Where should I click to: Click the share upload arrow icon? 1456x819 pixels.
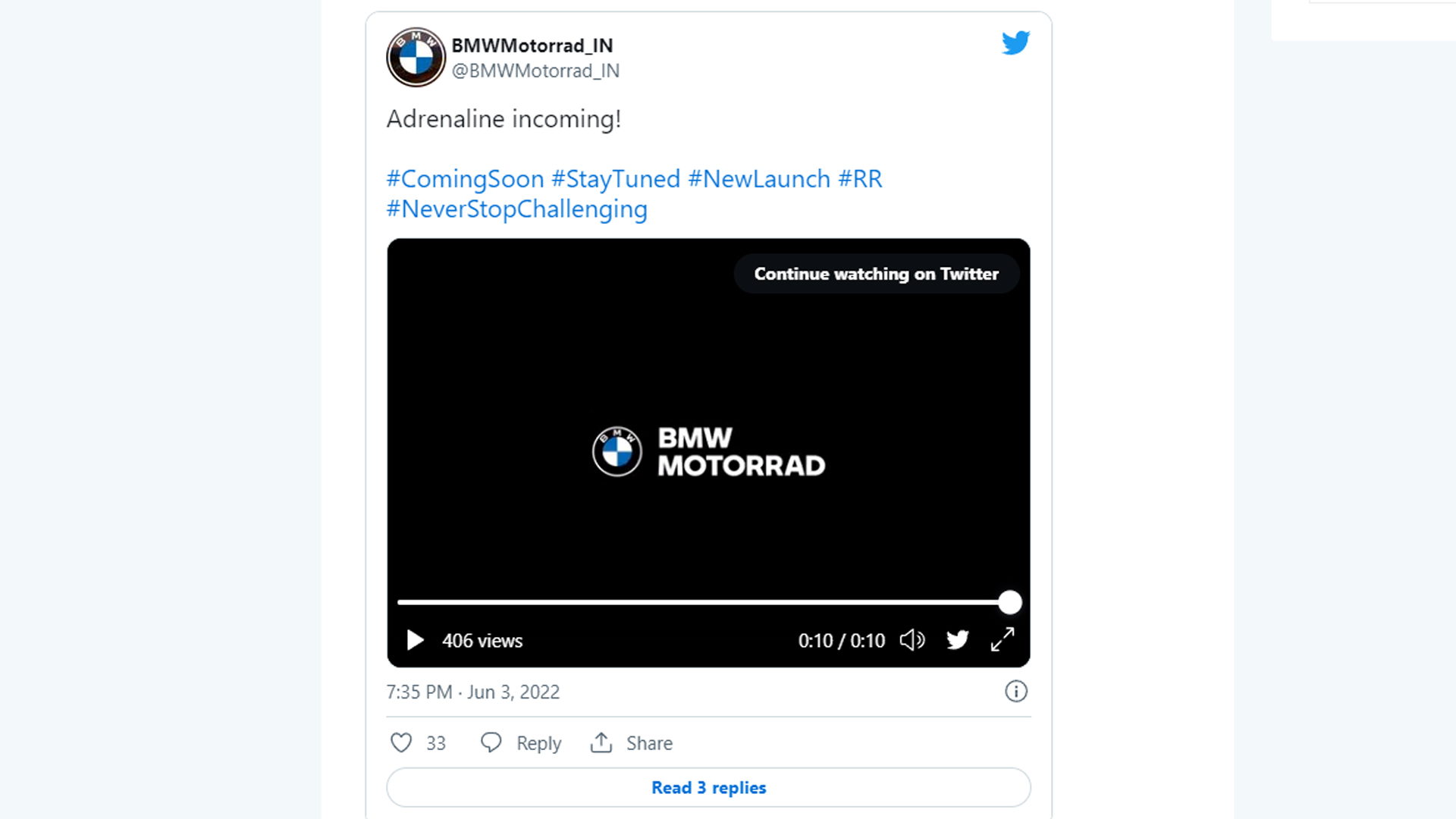pyautogui.click(x=601, y=742)
